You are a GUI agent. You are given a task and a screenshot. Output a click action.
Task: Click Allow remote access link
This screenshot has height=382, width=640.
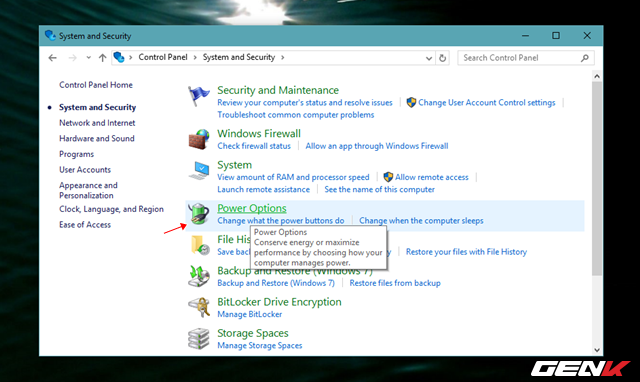[431, 177]
